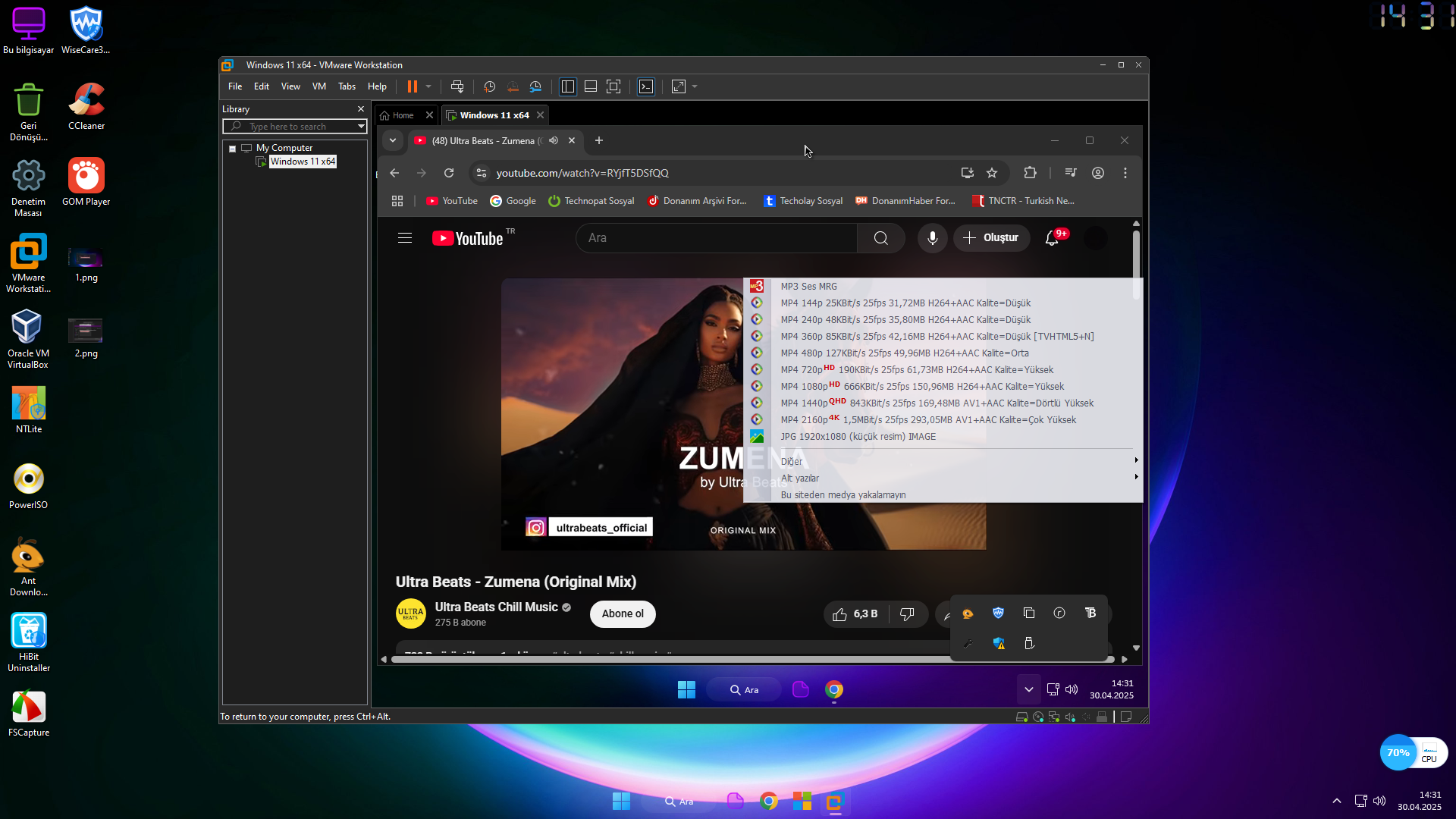Open the VMware console view icon
Viewport: 1456px width, 819px height.
pos(646,86)
